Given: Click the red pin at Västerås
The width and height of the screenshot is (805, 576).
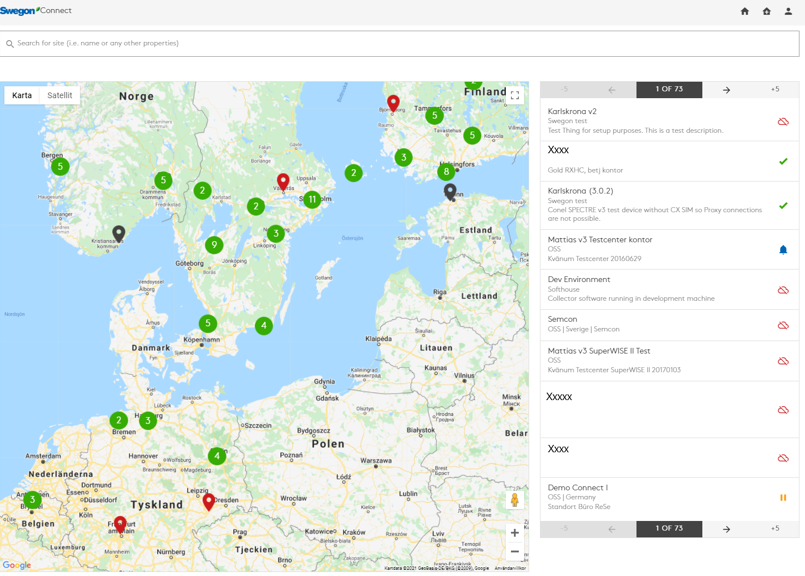Looking at the screenshot, I should [x=283, y=182].
